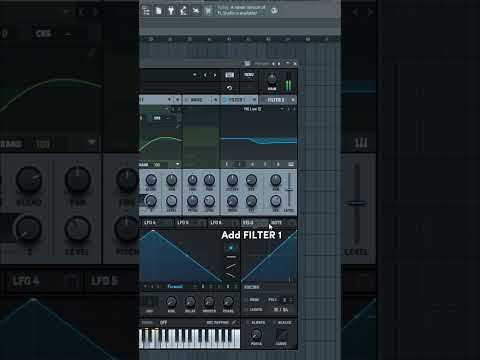Viewport: 480px width, 360px height.
Task: Click the filter DRIVE knob
Action: [232, 201]
